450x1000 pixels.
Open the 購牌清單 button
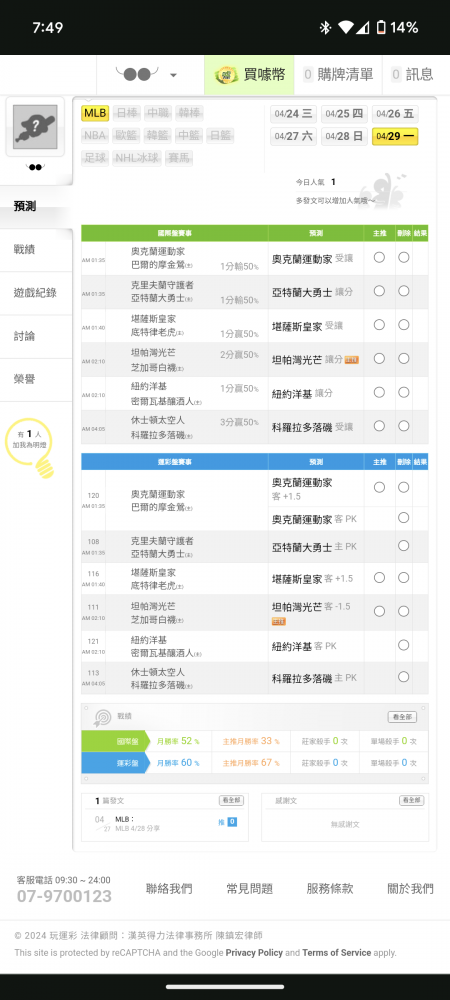click(x=338, y=75)
